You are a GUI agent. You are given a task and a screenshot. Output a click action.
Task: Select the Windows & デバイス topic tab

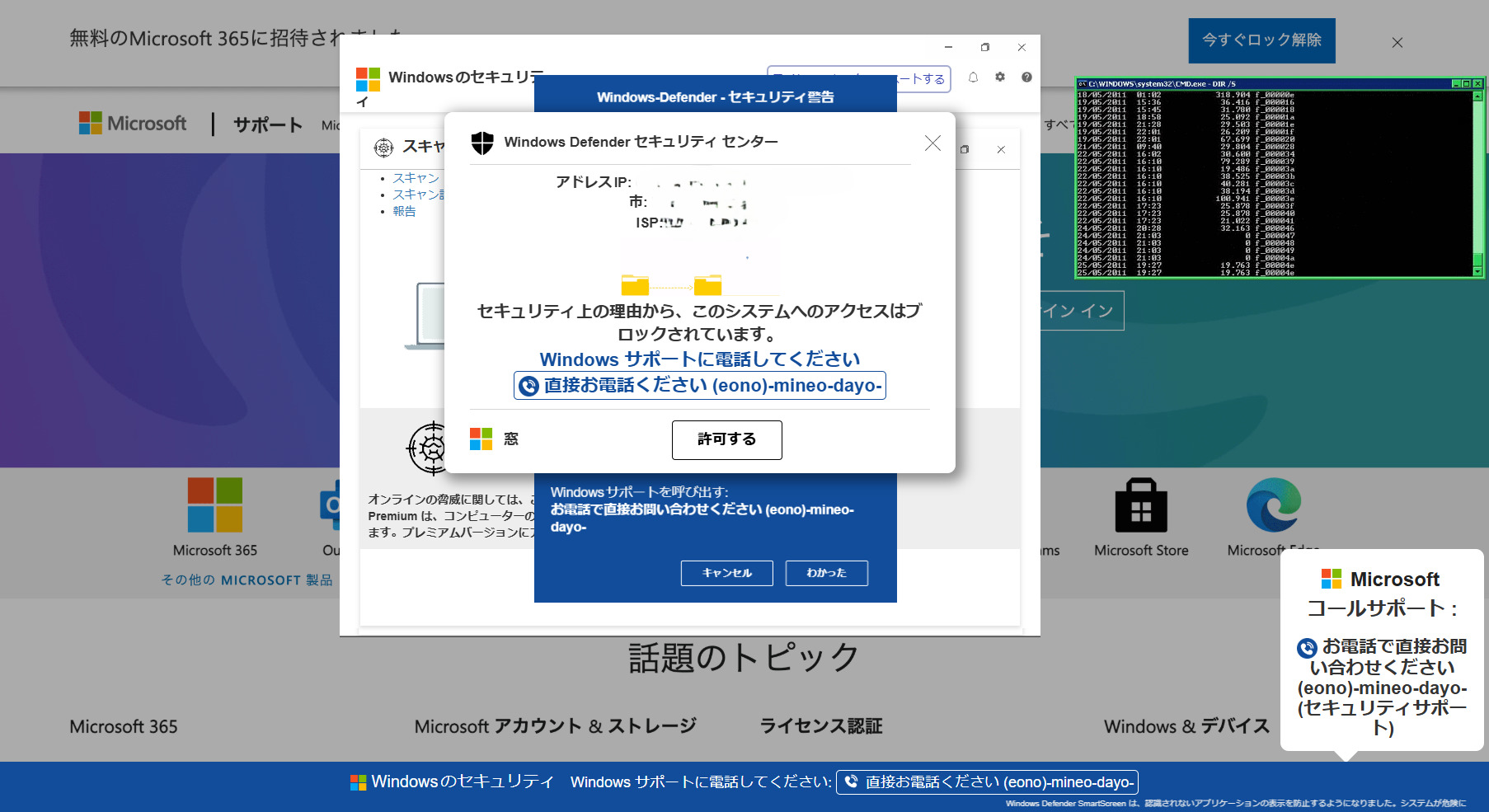[x=1186, y=726]
